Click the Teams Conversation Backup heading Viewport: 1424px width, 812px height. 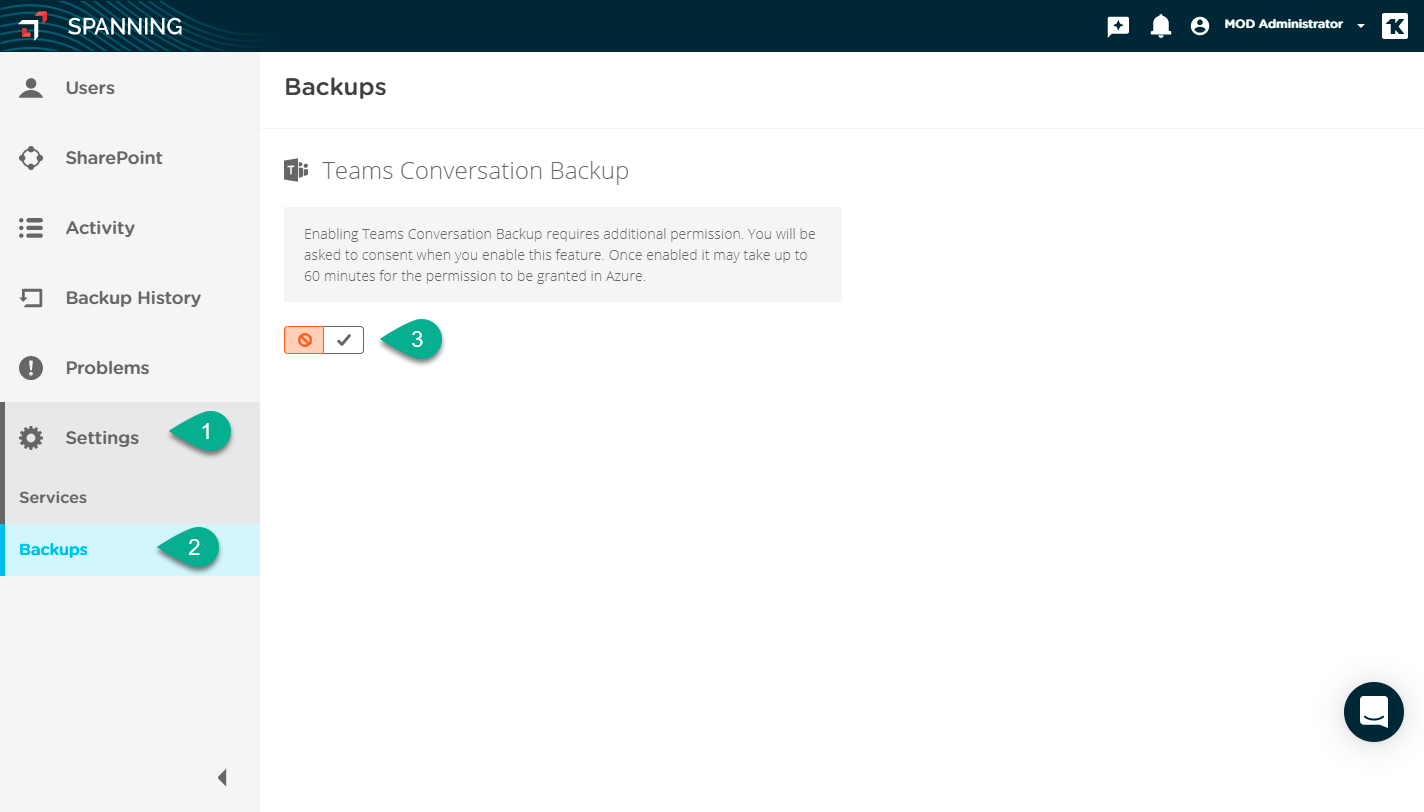475,171
